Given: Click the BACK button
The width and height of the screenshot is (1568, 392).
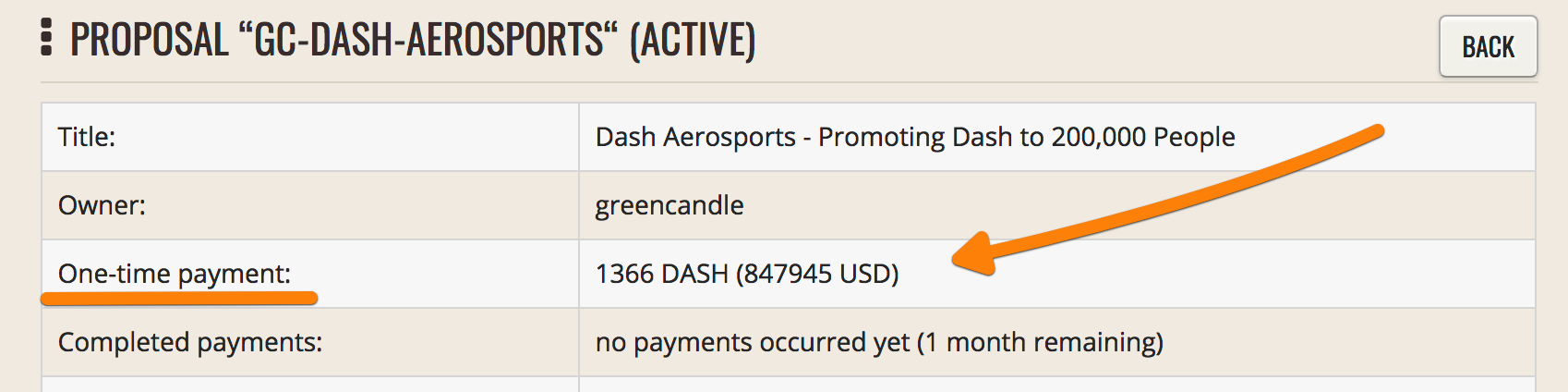Looking at the screenshot, I should click(x=1488, y=46).
